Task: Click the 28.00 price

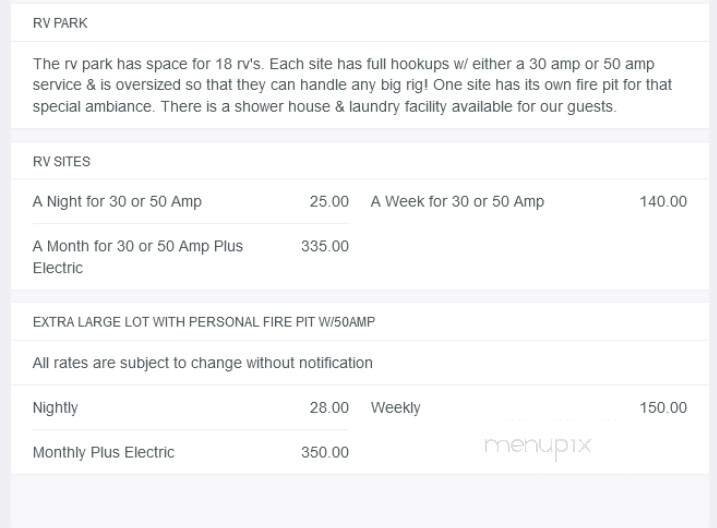Action: pyautogui.click(x=329, y=408)
